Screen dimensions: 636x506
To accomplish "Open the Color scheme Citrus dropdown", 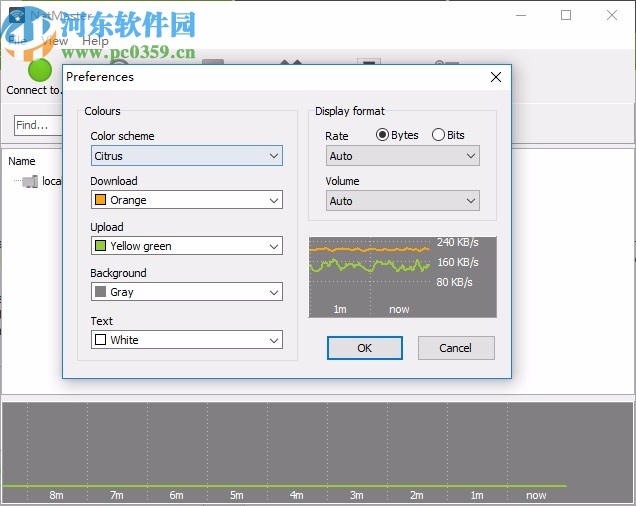I will pyautogui.click(x=187, y=156).
